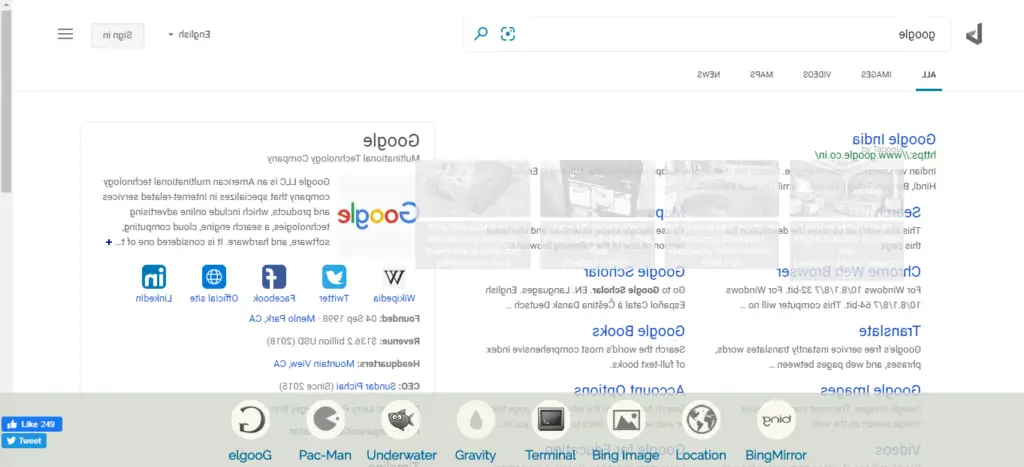Image resolution: width=1024 pixels, height=467 pixels.
Task: Open the Bing Image picture icon
Action: [x=626, y=419]
